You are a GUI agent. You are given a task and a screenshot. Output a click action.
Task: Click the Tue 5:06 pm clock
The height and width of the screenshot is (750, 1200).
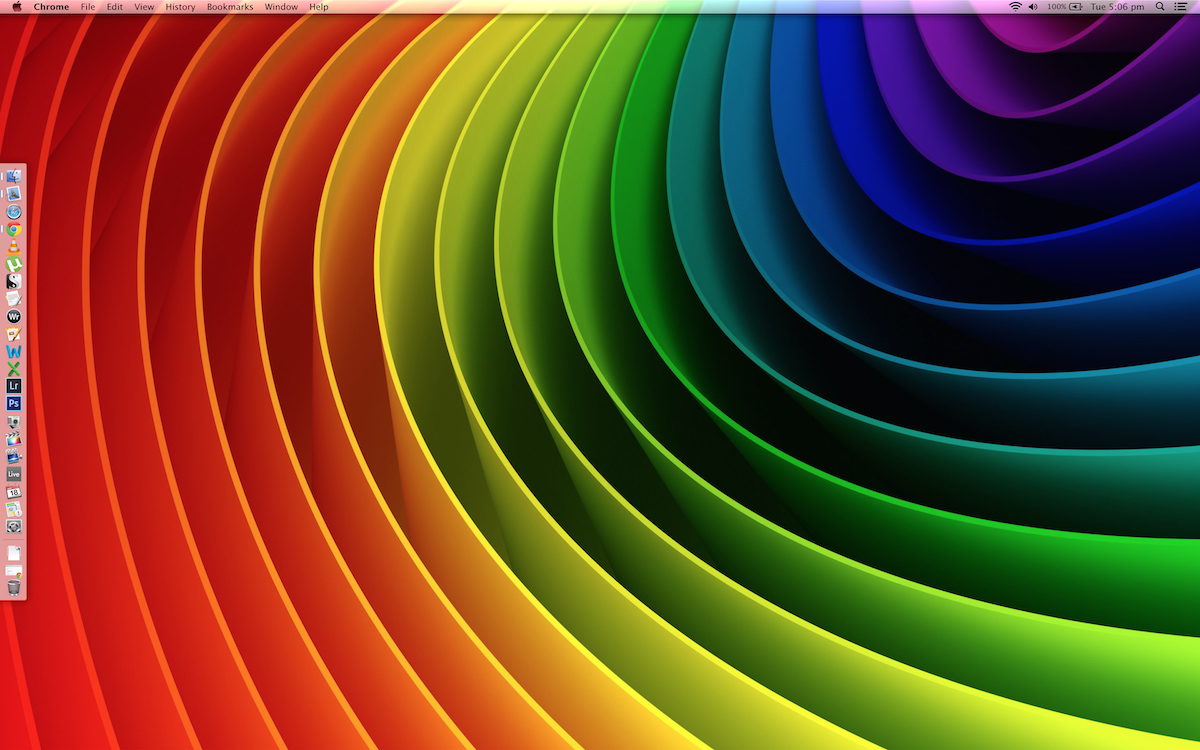coord(1117,7)
